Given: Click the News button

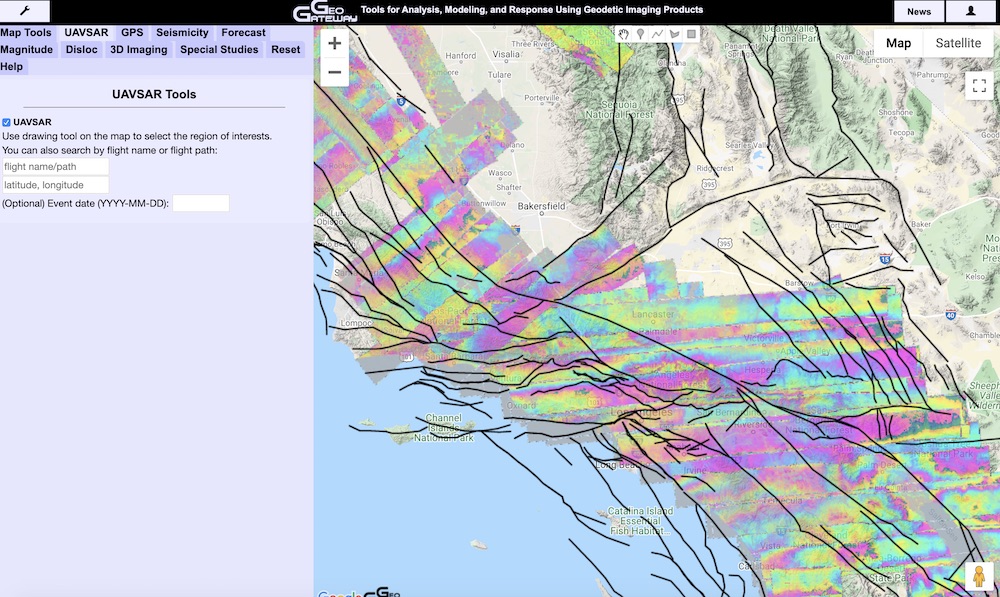Looking at the screenshot, I should coord(919,11).
